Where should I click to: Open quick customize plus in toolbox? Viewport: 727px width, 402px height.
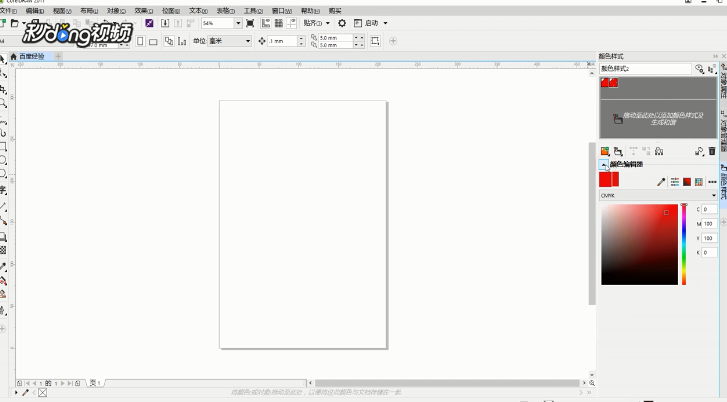[3, 329]
